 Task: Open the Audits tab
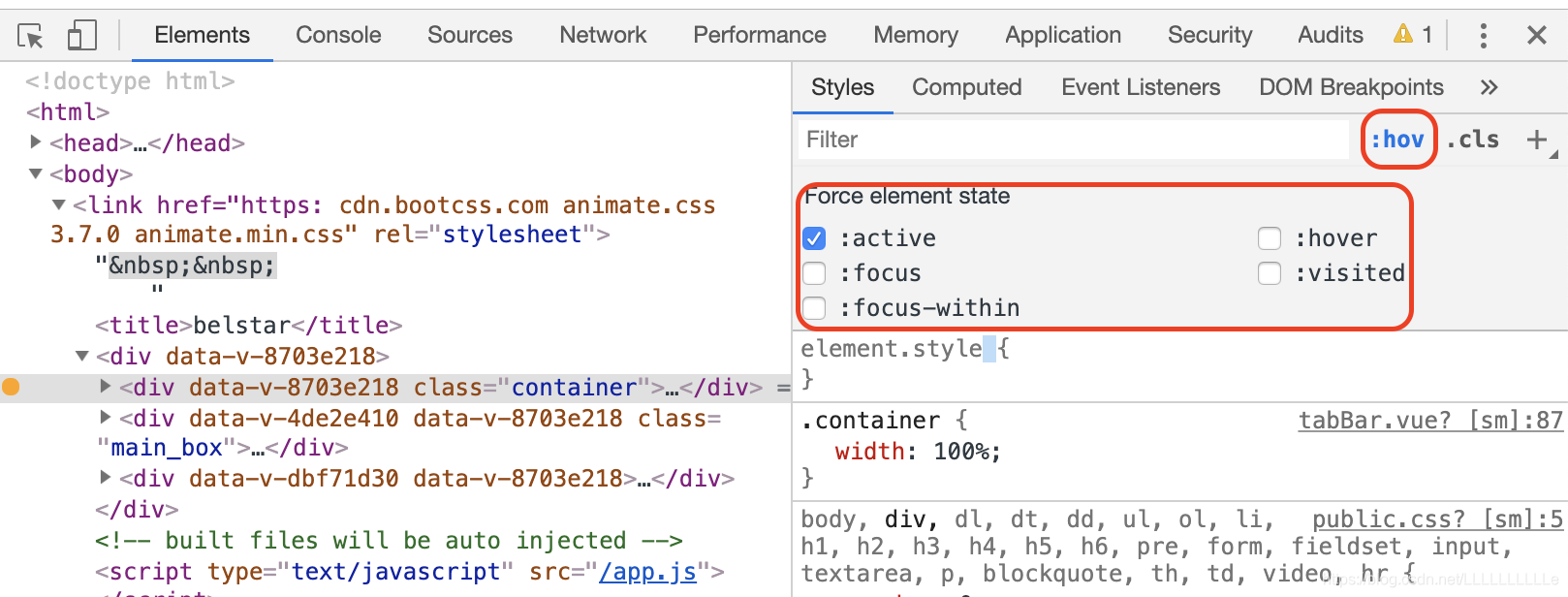1331,35
